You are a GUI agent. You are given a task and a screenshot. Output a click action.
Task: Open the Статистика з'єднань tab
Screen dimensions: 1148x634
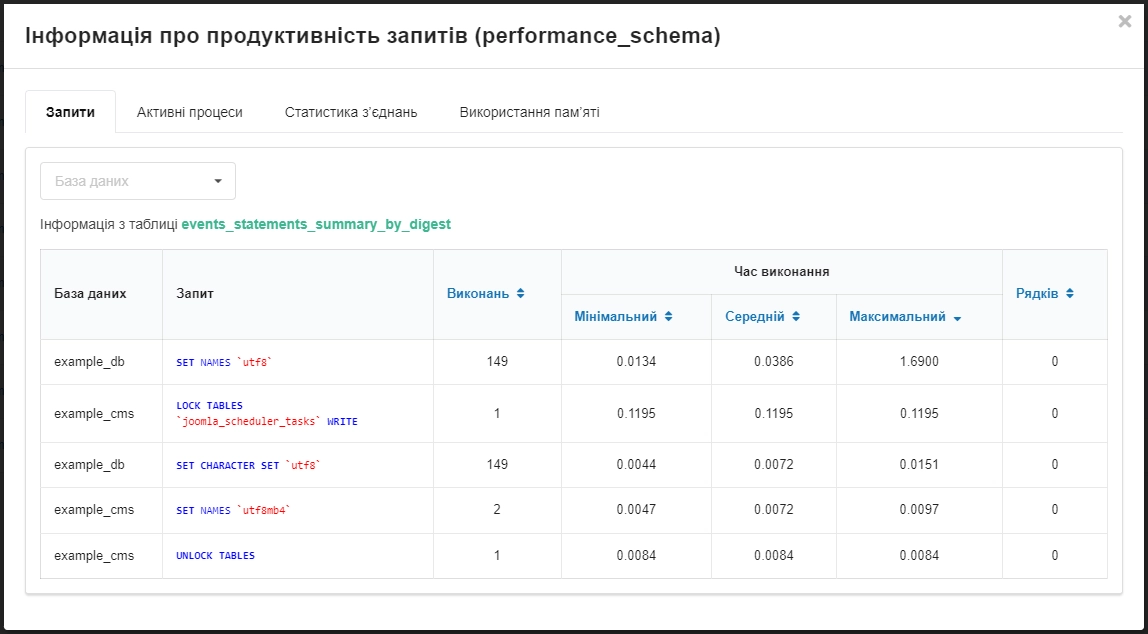click(x=354, y=112)
